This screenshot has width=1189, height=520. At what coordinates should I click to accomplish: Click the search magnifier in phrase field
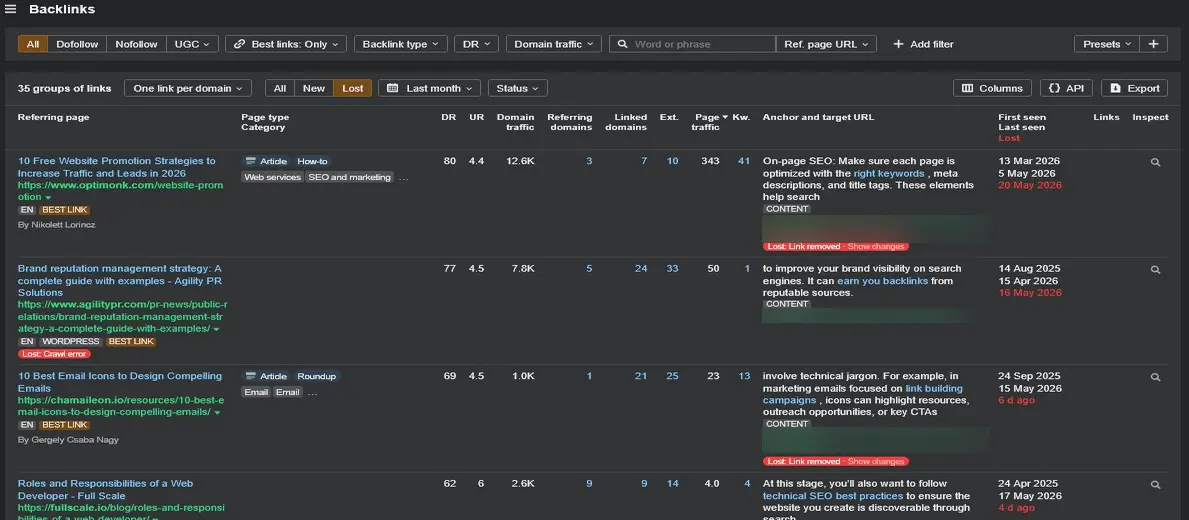coord(623,44)
